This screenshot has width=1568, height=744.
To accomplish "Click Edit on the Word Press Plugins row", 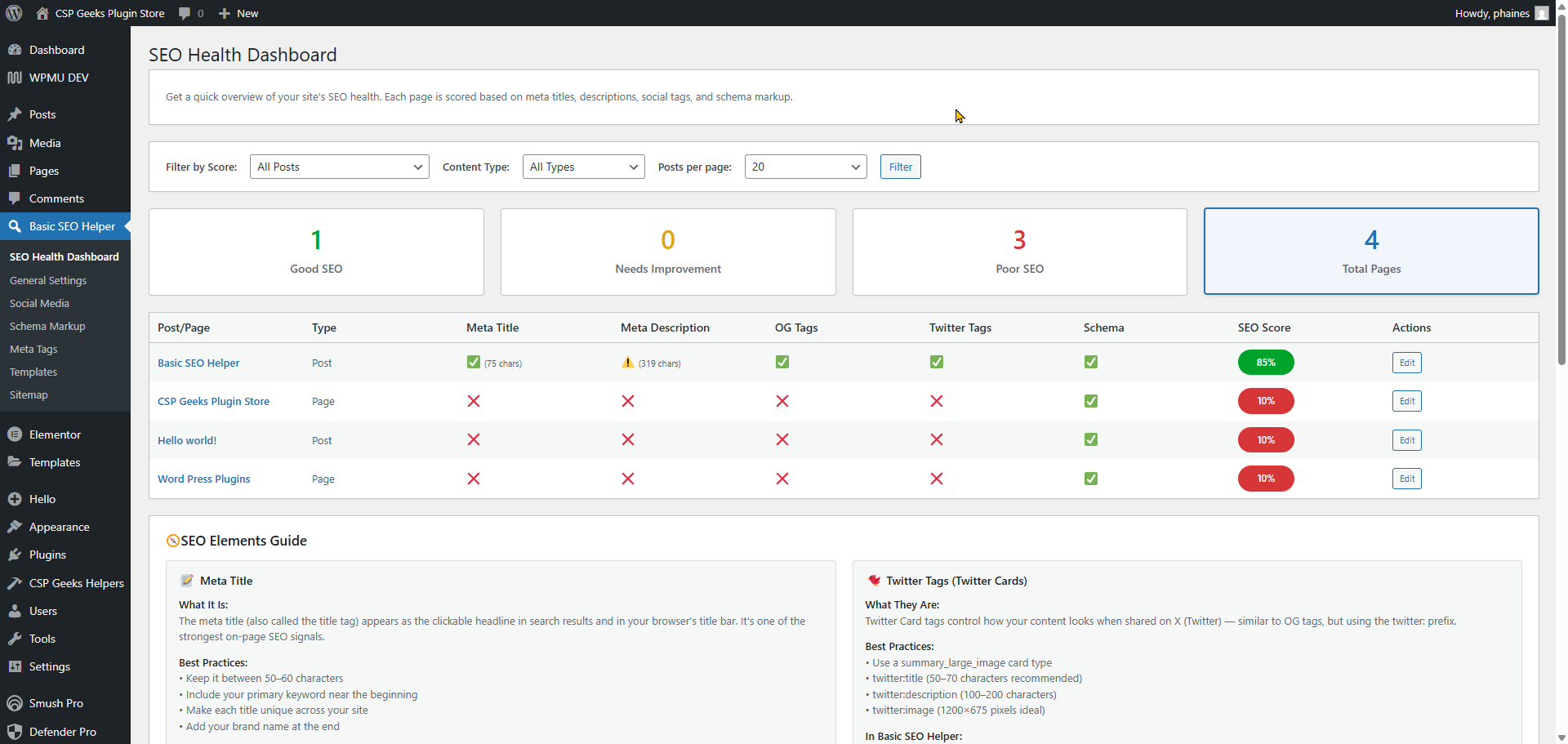I will (x=1406, y=479).
